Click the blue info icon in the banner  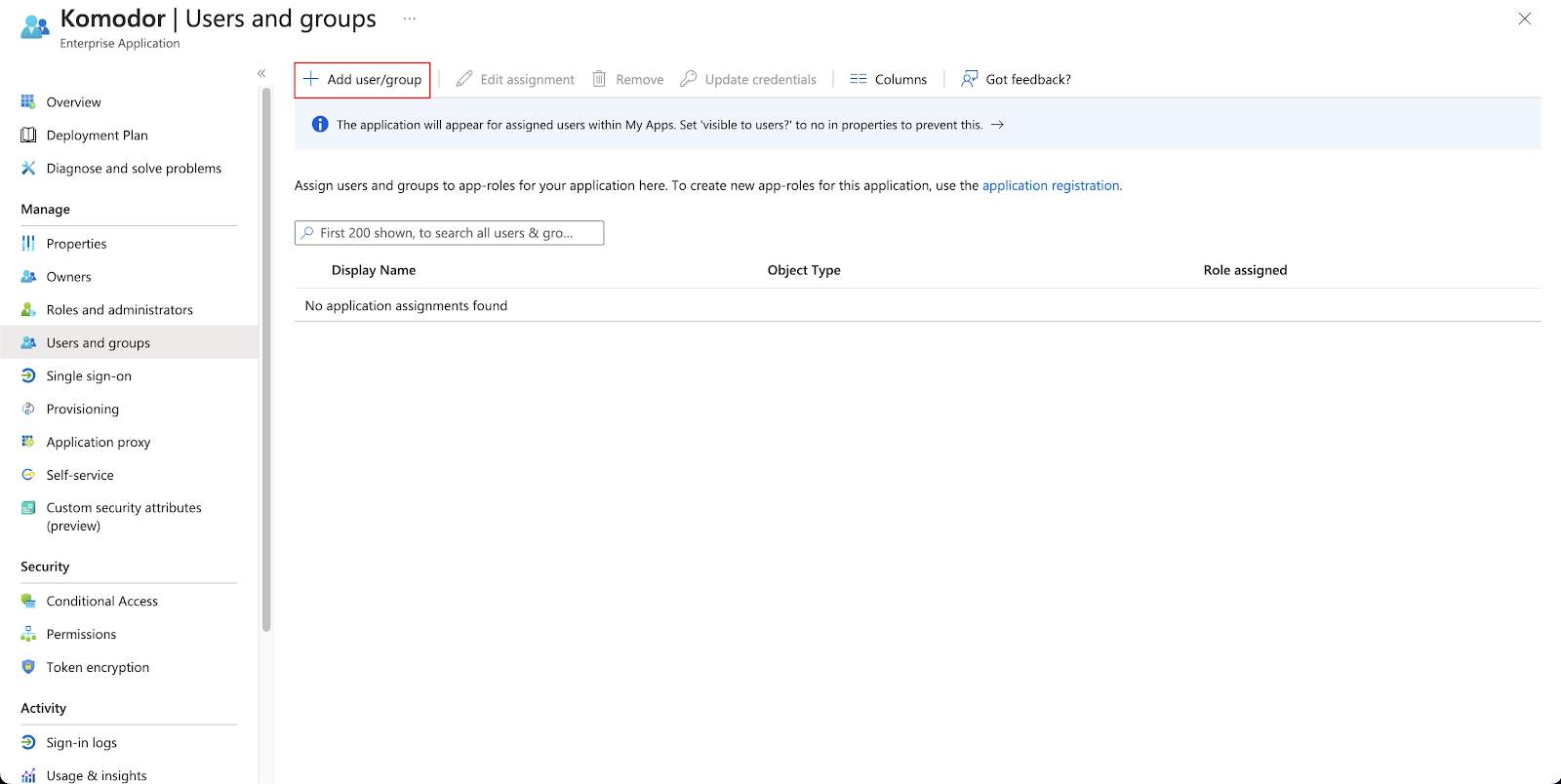click(320, 124)
